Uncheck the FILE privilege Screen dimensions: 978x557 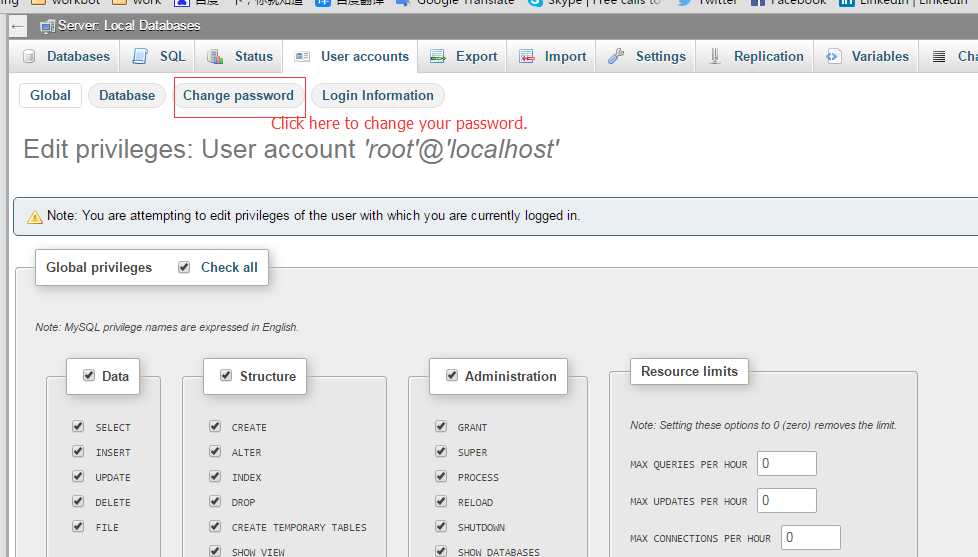point(78,526)
